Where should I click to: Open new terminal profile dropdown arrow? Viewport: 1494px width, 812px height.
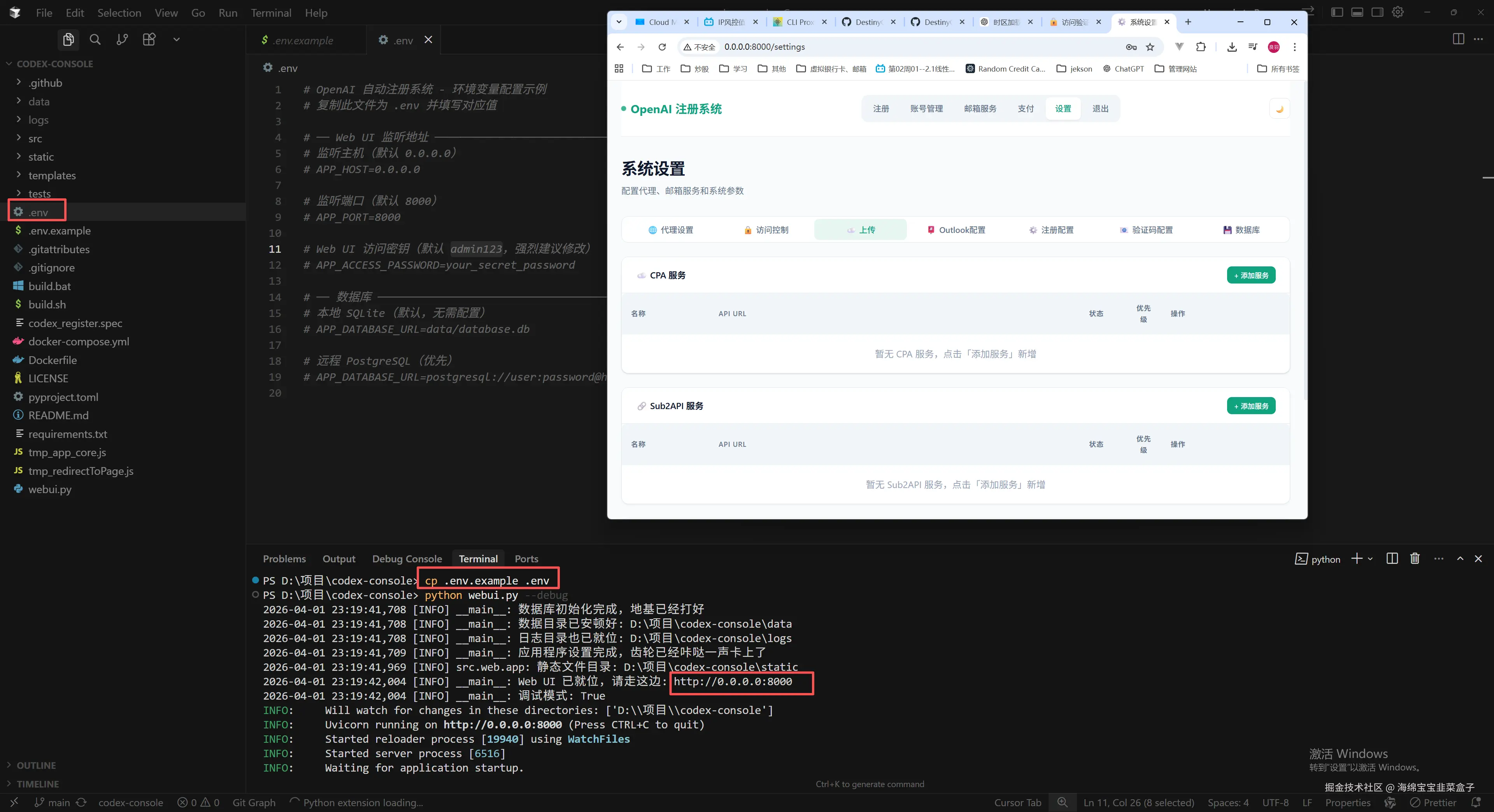(x=1370, y=559)
